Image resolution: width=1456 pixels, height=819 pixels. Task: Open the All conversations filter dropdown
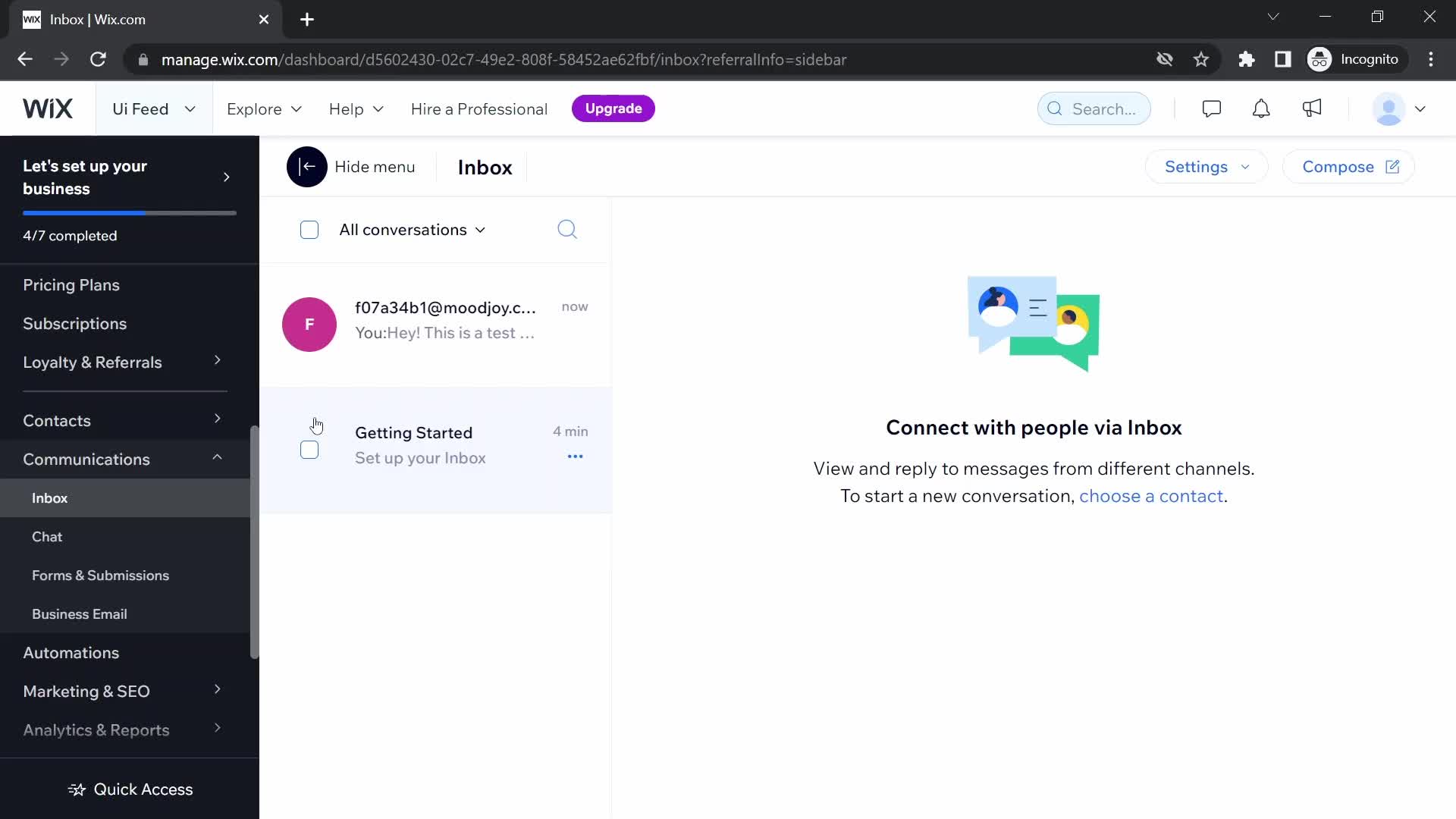pyautogui.click(x=412, y=230)
